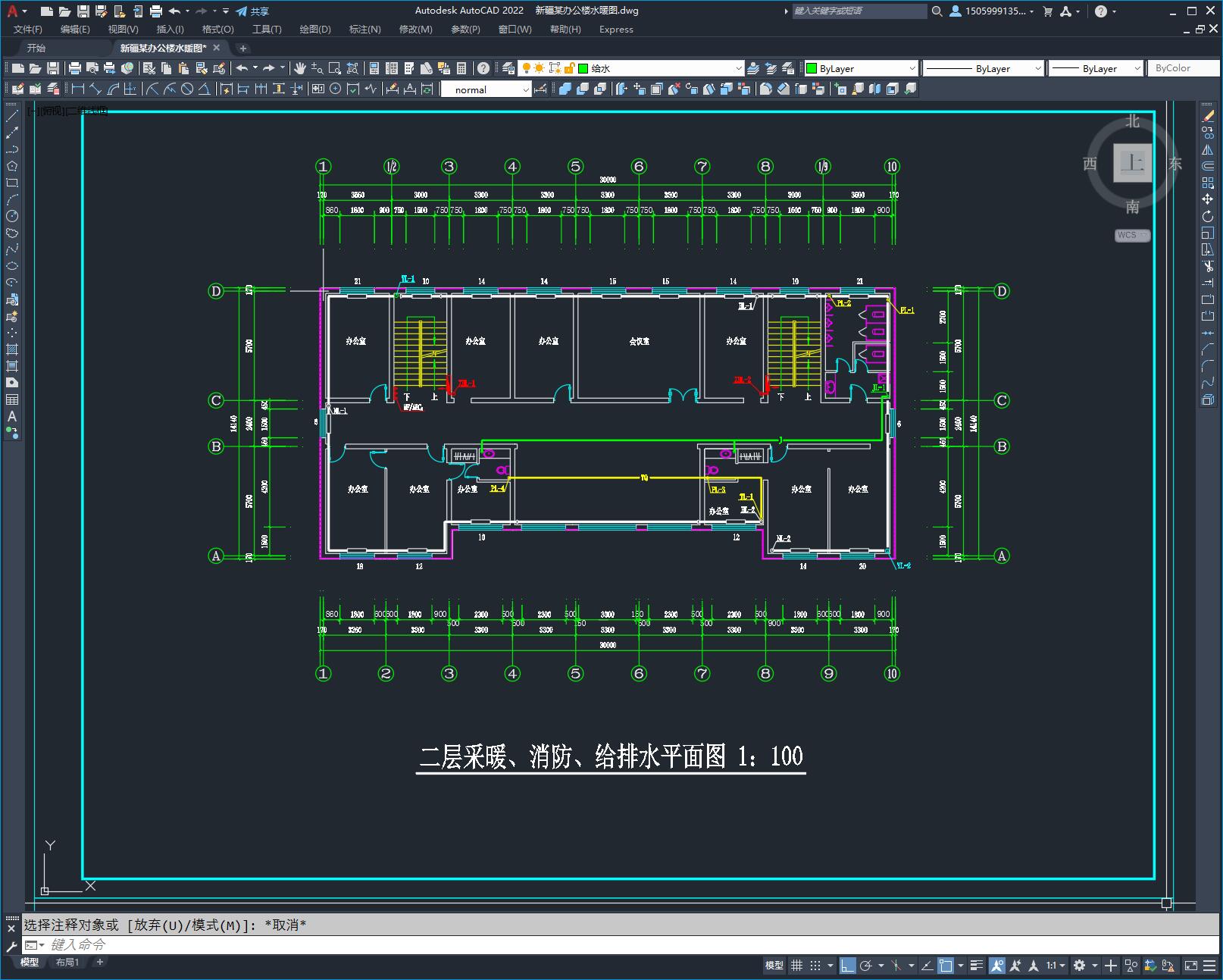Select the Hatch draw tool

point(12,349)
